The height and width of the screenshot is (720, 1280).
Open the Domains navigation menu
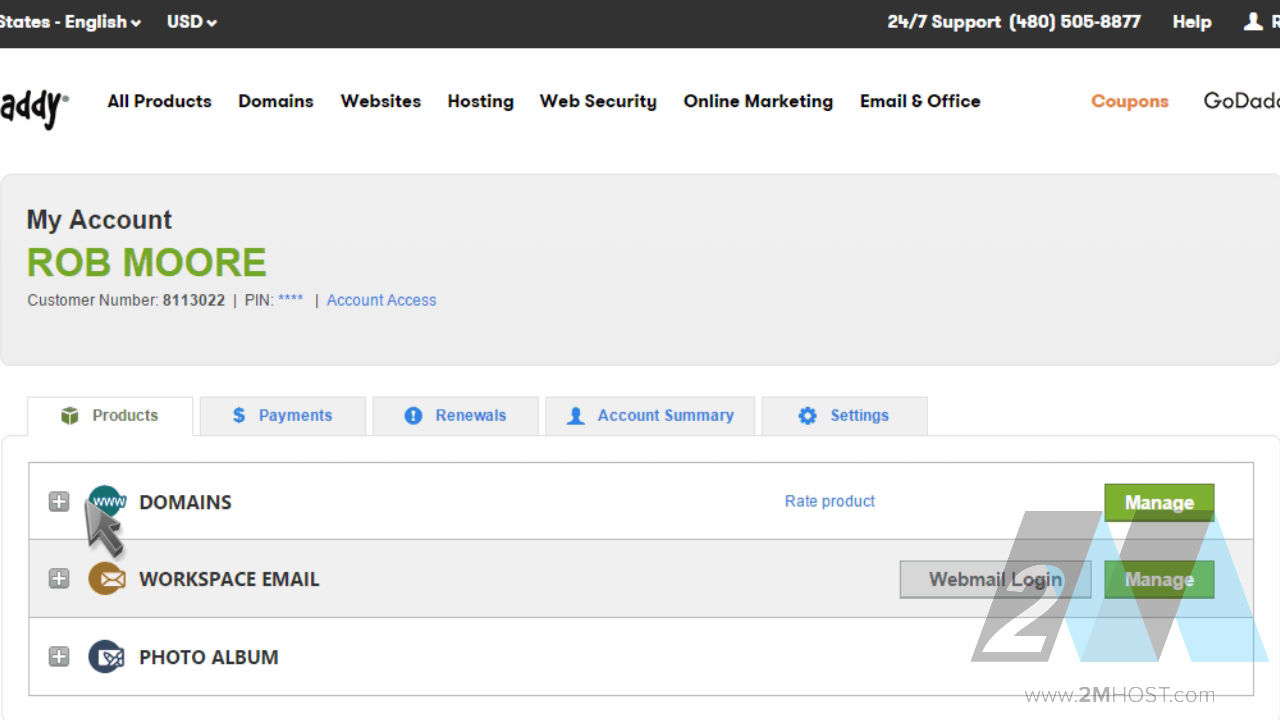click(276, 101)
